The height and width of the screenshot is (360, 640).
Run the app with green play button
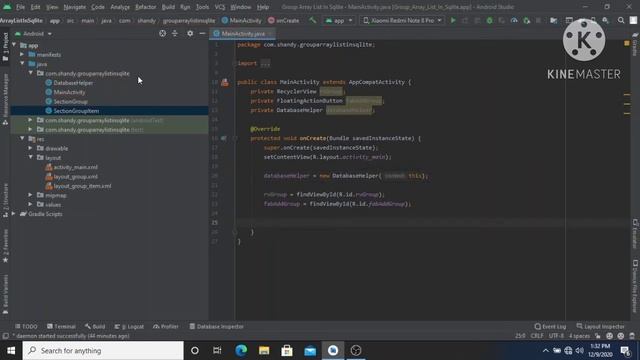coord(453,20)
